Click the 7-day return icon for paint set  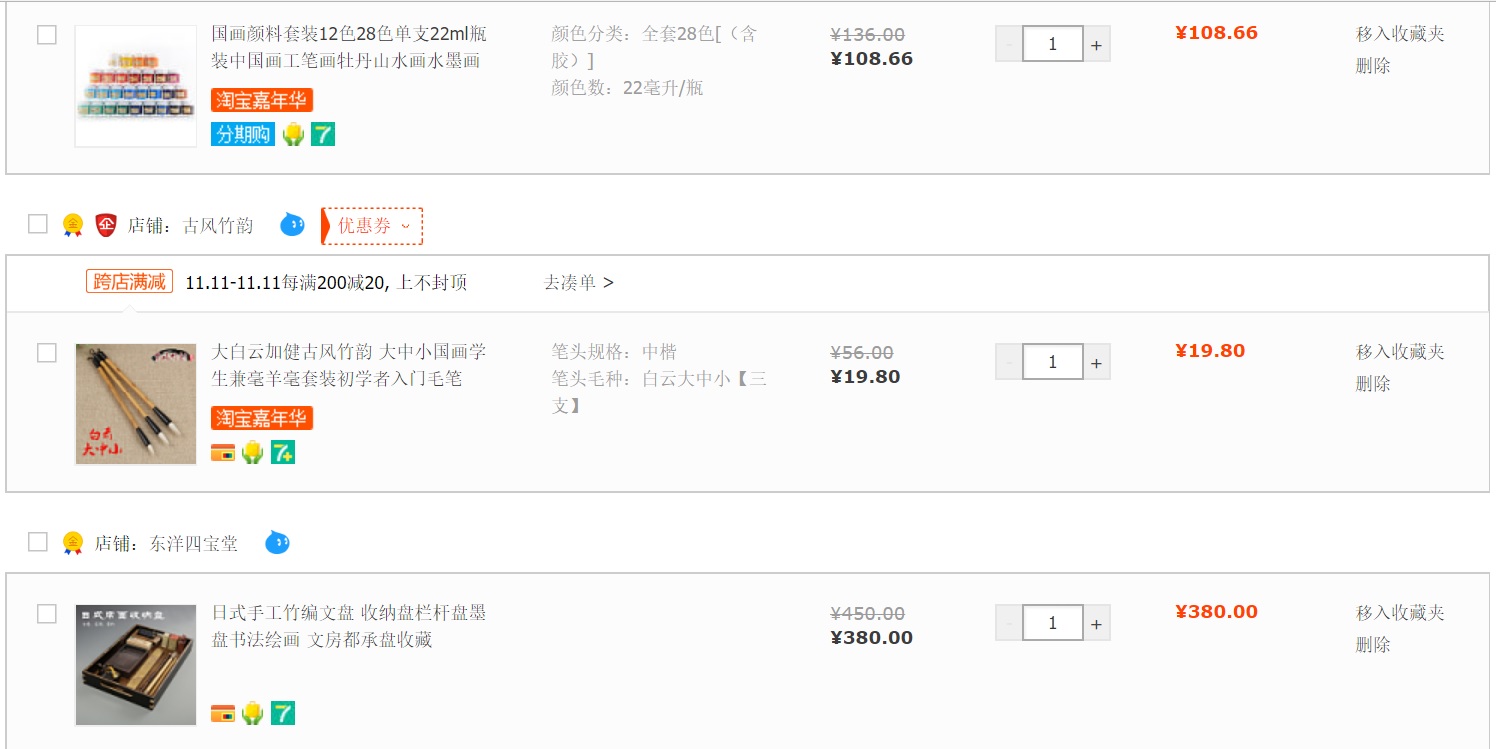click(323, 134)
